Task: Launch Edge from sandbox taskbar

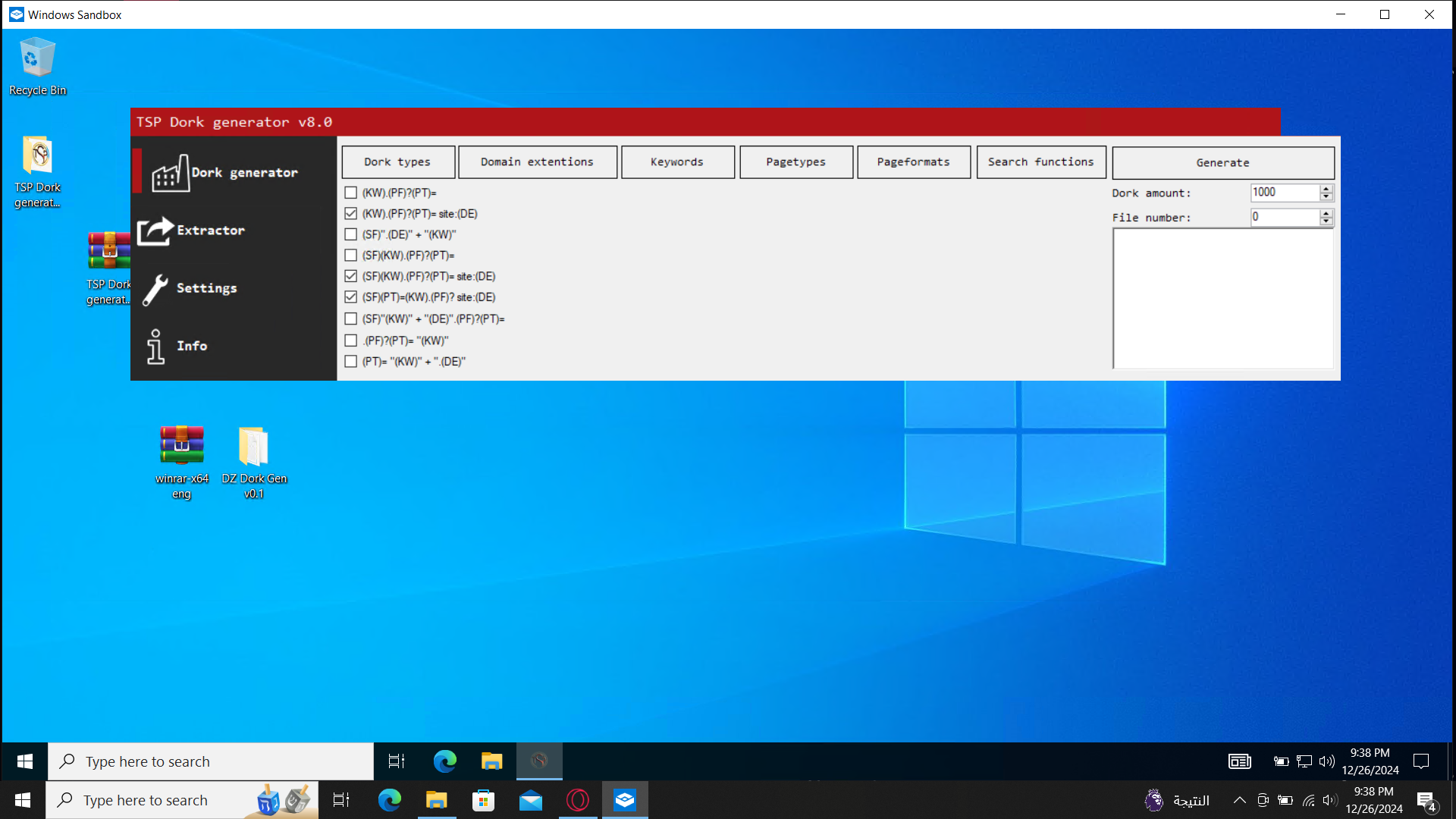Action: 444,761
